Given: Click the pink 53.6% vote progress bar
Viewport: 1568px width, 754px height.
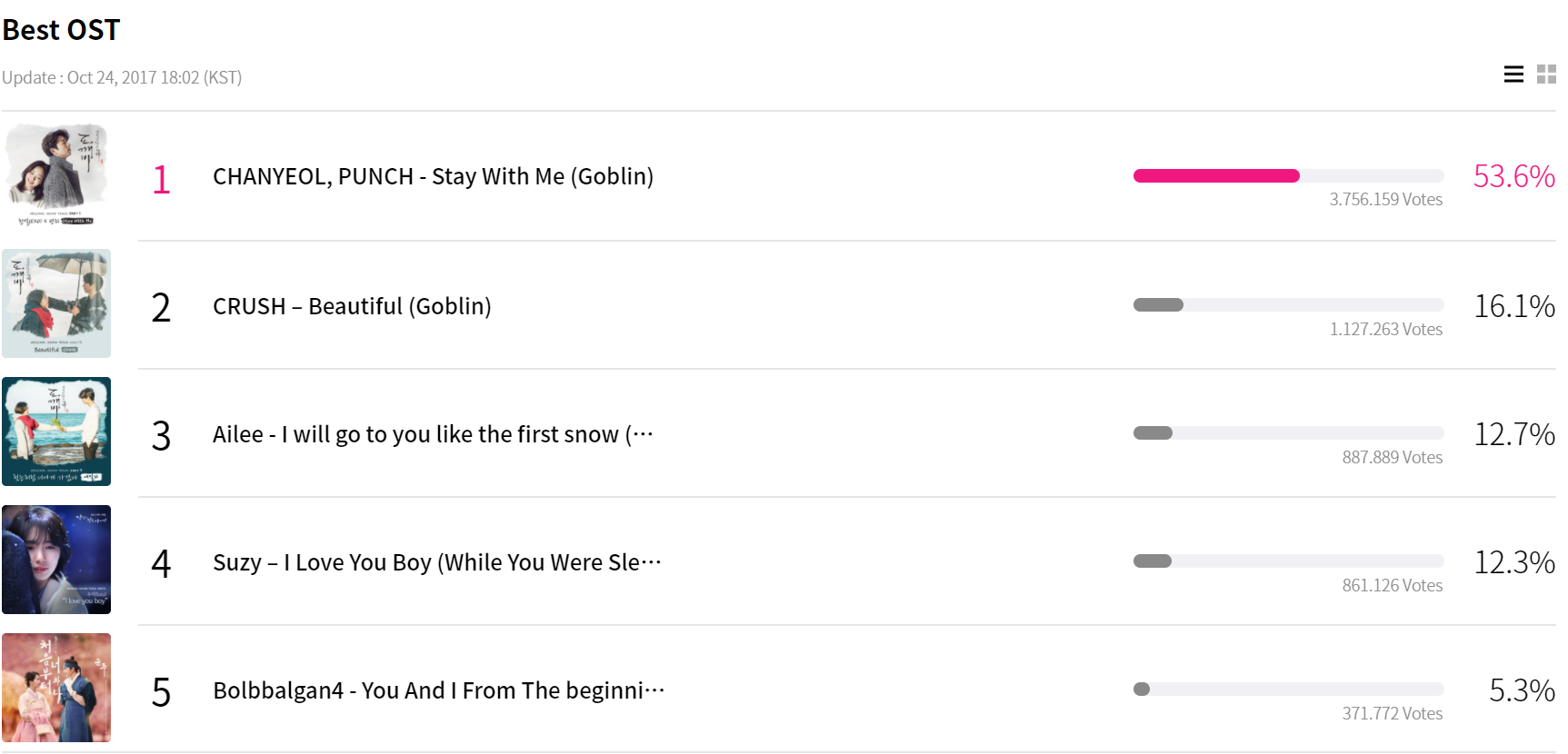Looking at the screenshot, I should pos(1288,176).
